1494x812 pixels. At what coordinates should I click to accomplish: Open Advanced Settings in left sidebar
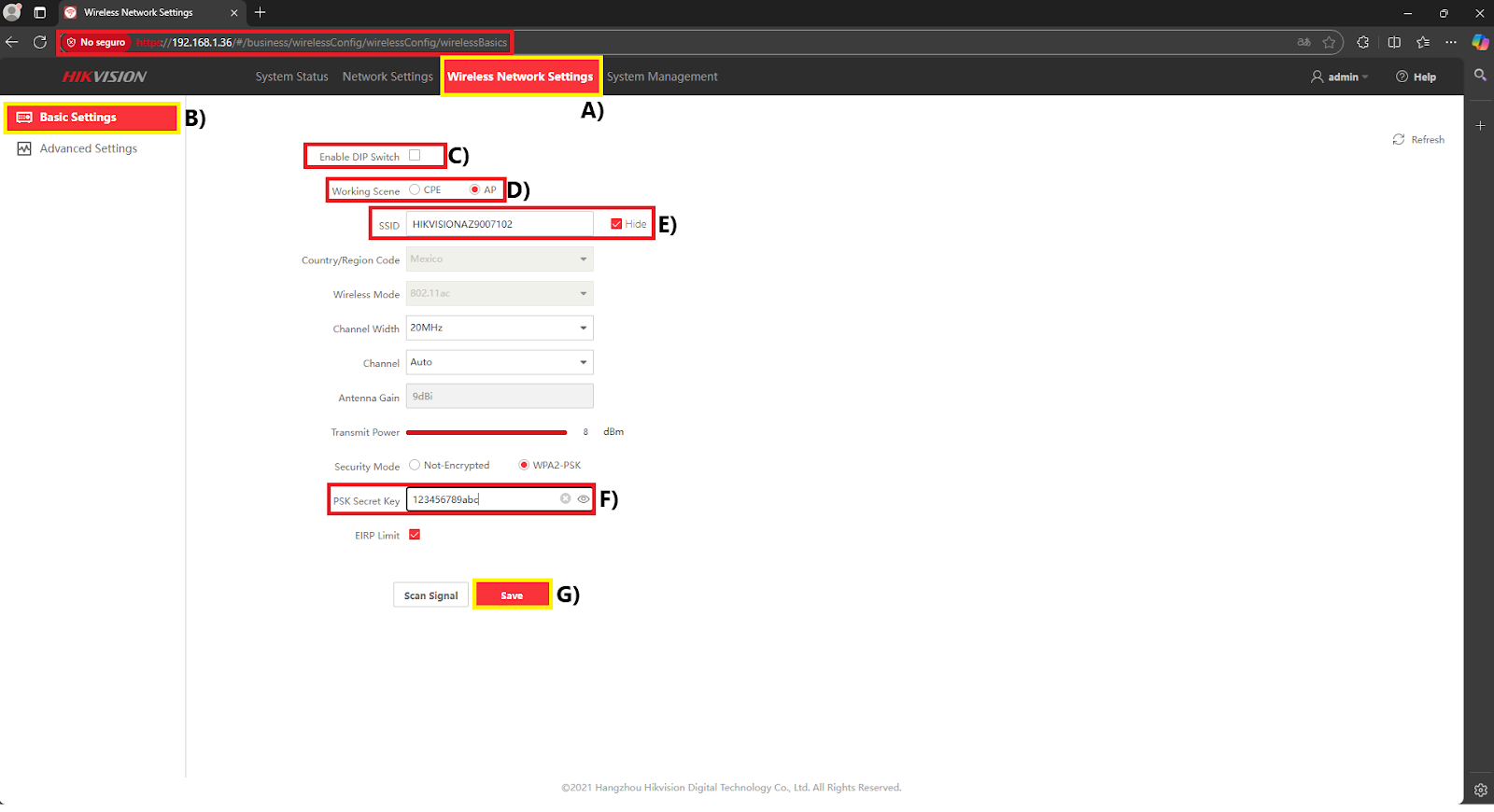89,148
